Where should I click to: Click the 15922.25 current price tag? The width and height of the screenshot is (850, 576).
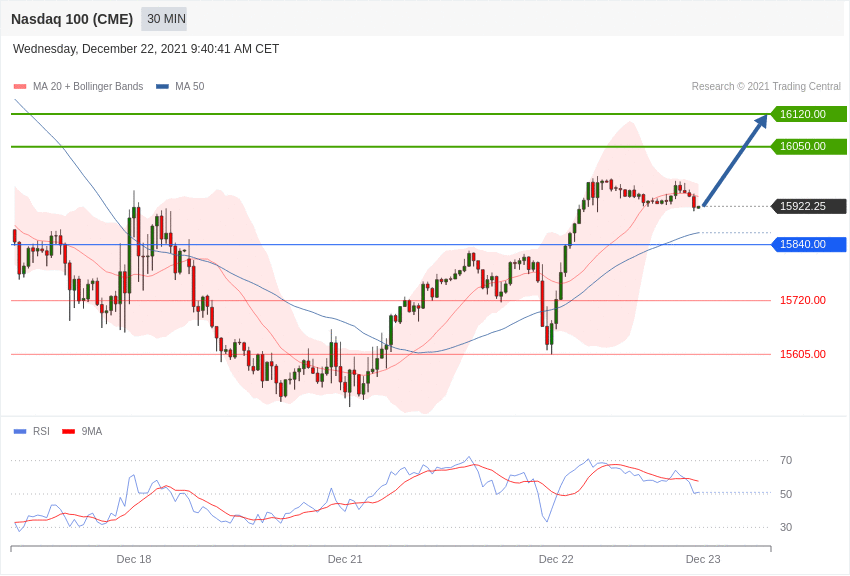pyautogui.click(x=808, y=206)
